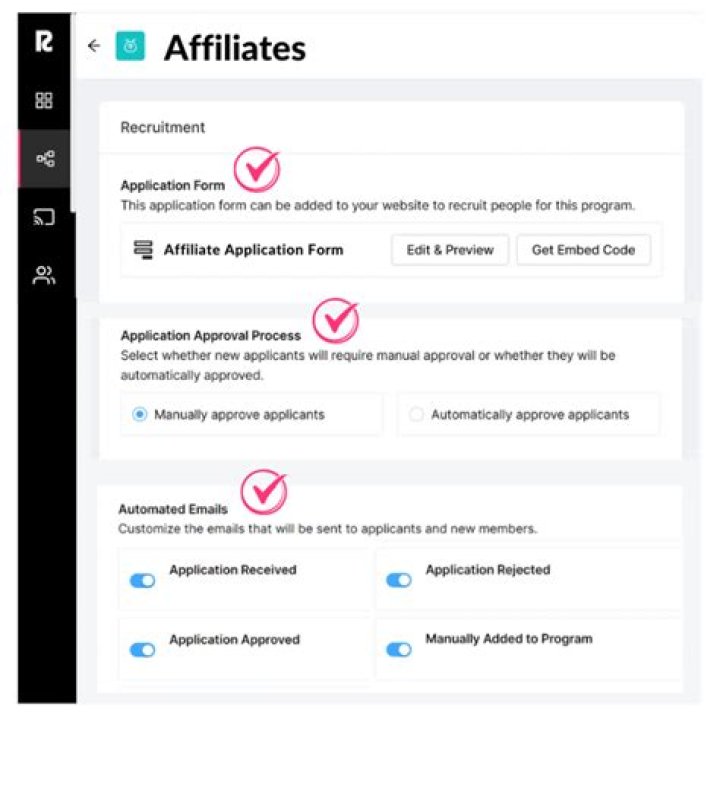Click the Get Embed Code button
This screenshot has height=810, width=720.
tap(583, 250)
